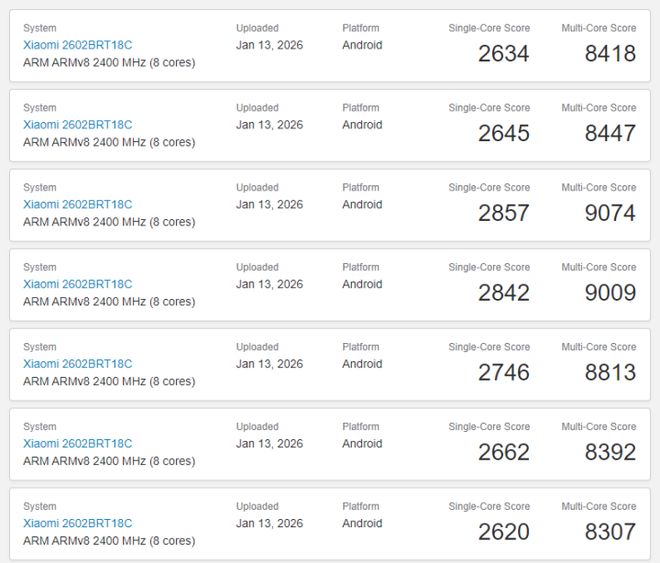The width and height of the screenshot is (660, 563).
Task: Open Xiaomi 2602BRT18C link scoring 2620
Action: (77, 523)
